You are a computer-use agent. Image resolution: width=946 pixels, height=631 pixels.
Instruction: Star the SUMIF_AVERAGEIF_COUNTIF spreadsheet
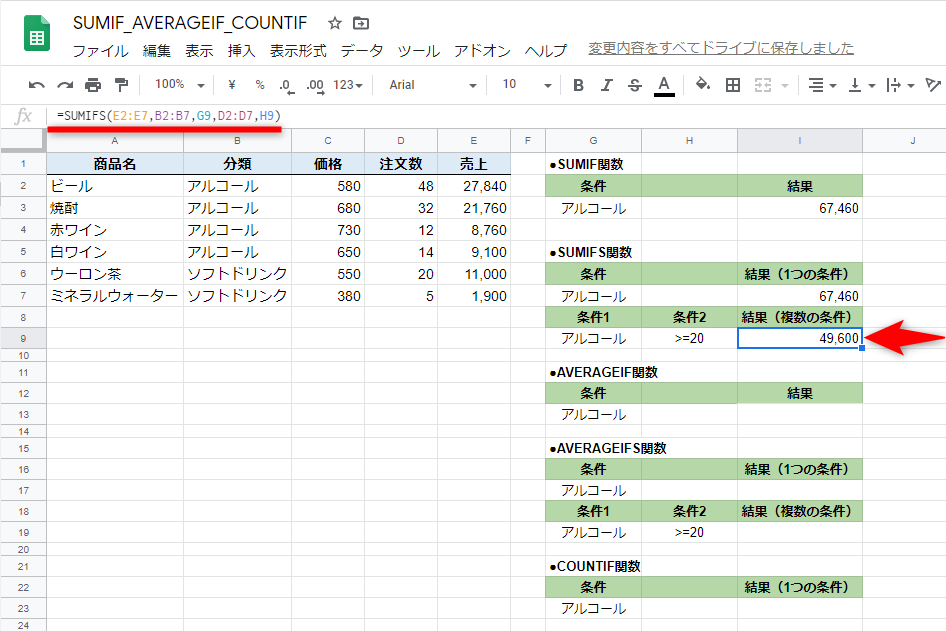click(x=333, y=22)
